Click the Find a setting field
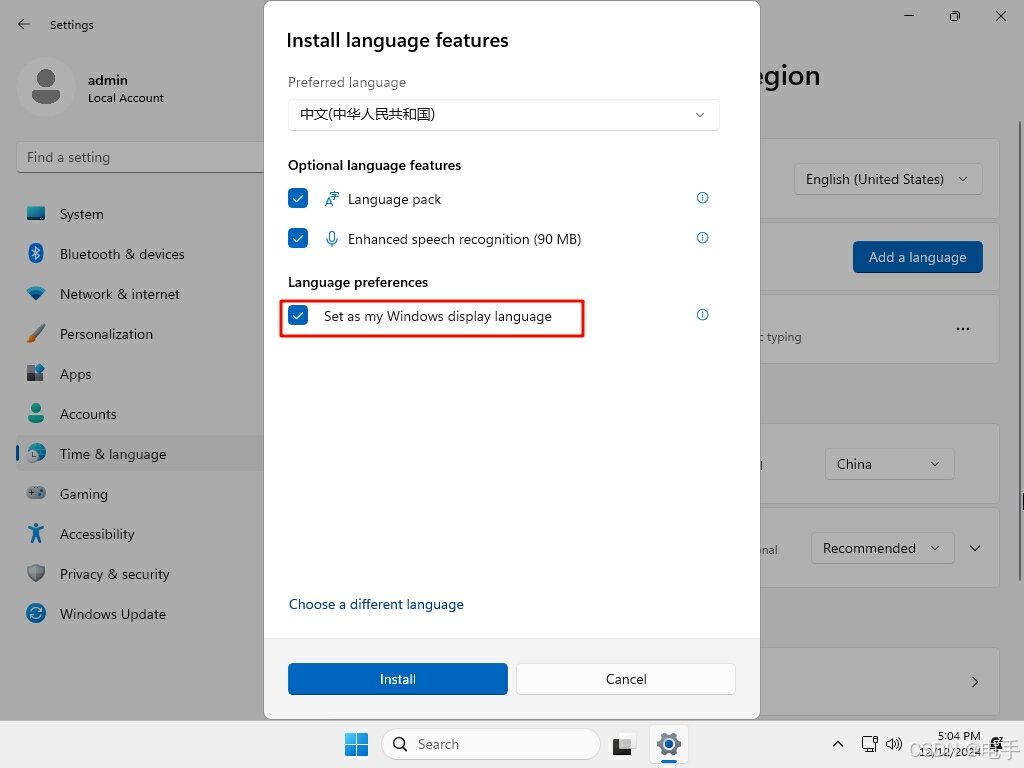This screenshot has height=768, width=1024. click(x=140, y=157)
